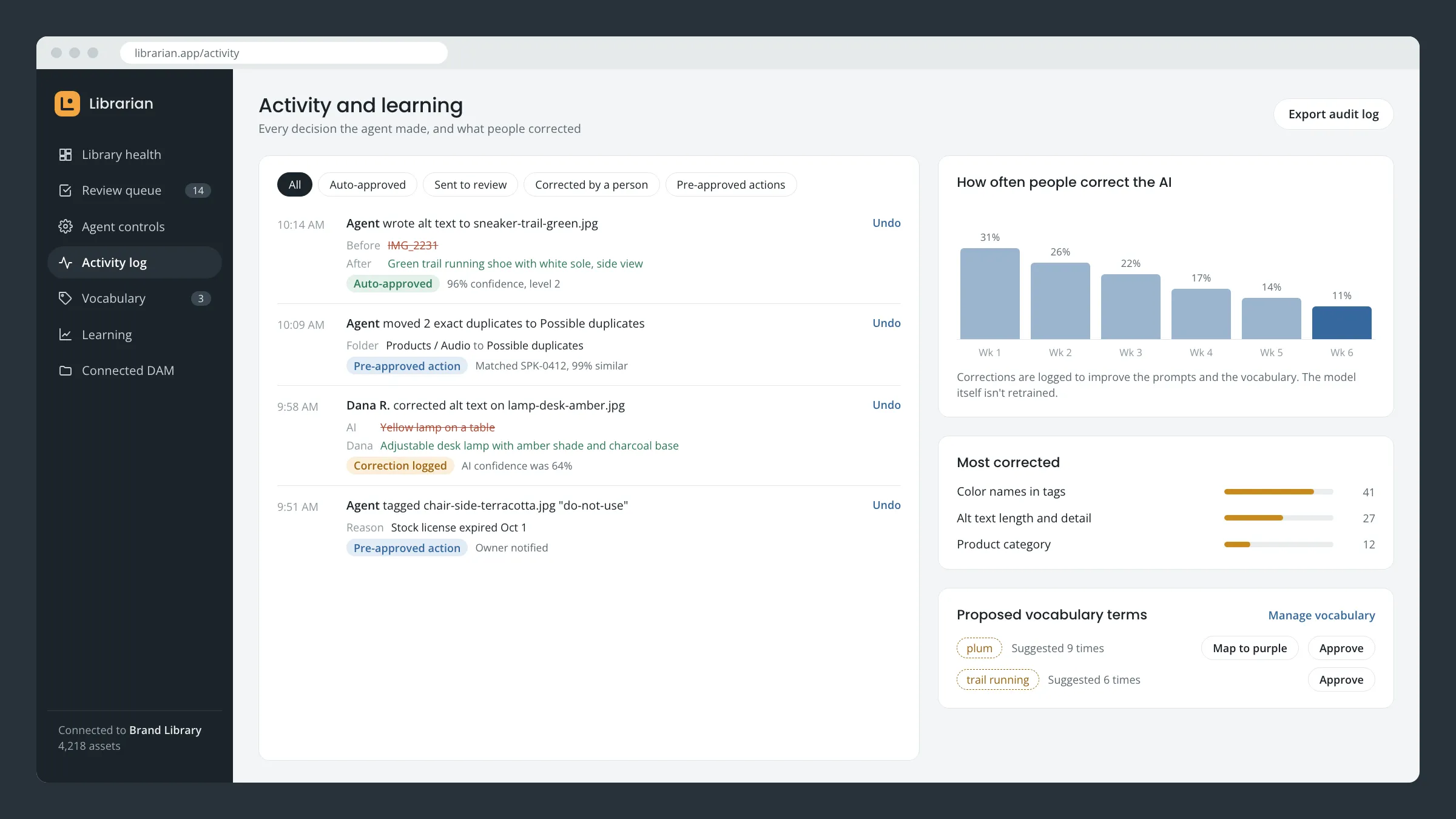Open Library health grid icon
1456x819 pixels.
pos(66,155)
